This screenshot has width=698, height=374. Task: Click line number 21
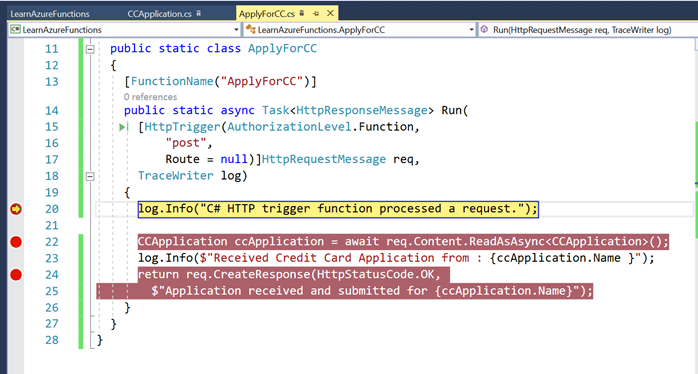52,225
